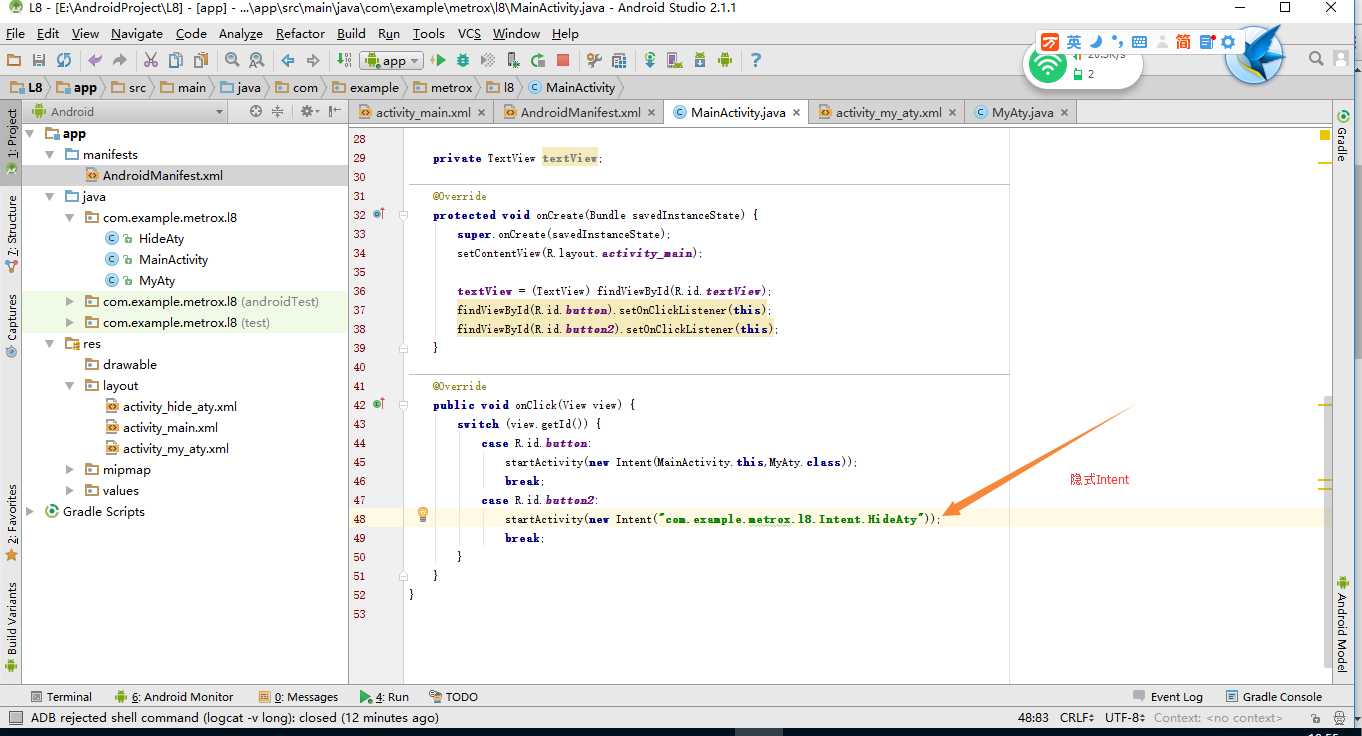Collapse the layout folder
1362x736 pixels.
(70, 386)
